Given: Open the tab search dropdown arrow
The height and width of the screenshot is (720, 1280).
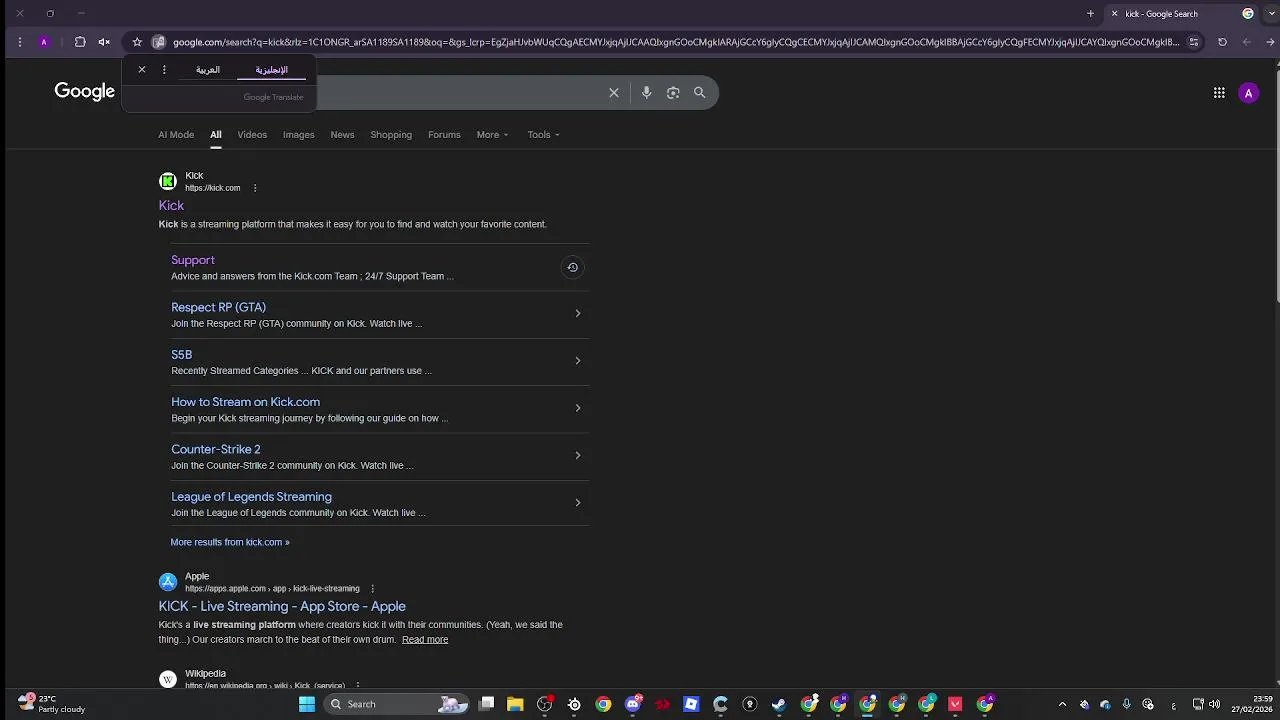Looking at the screenshot, I should pos(1272,14).
